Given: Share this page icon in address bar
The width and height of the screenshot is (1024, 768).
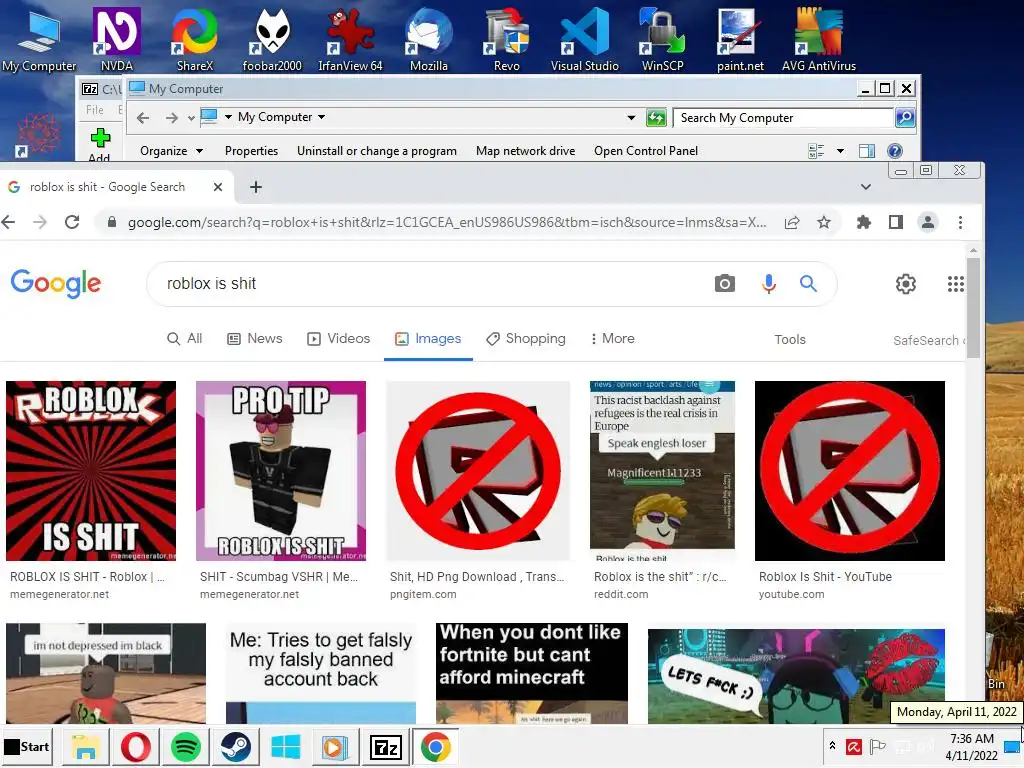Looking at the screenshot, I should (x=792, y=222).
